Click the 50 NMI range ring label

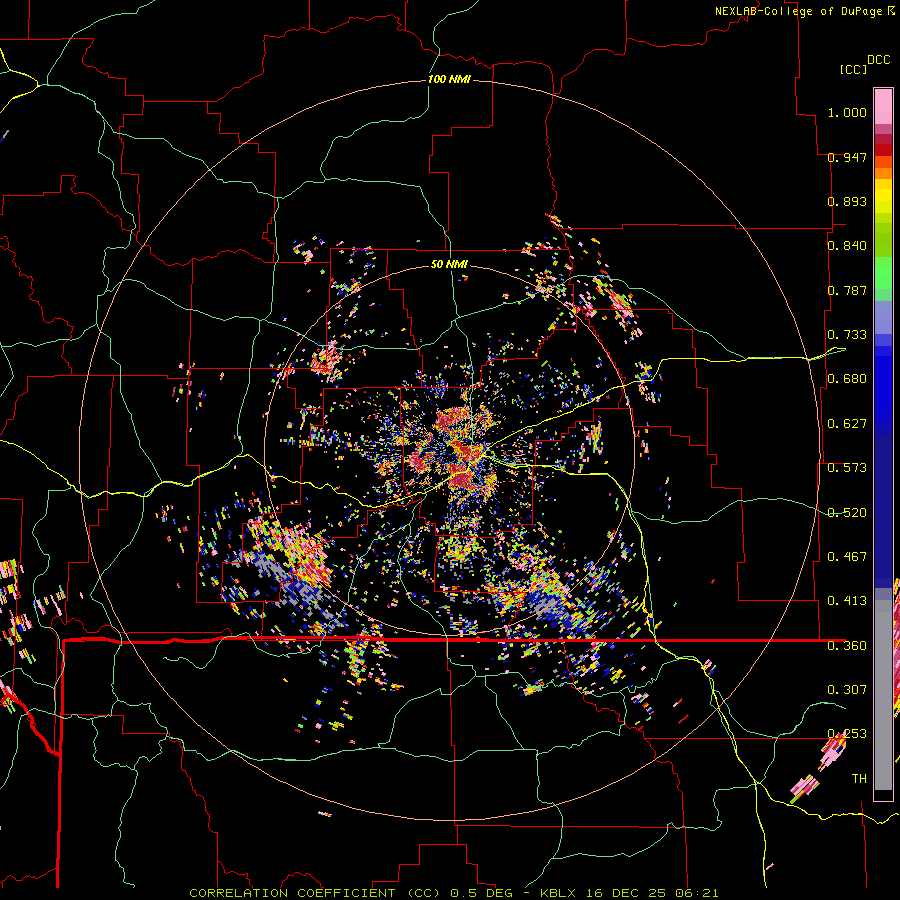tap(449, 264)
